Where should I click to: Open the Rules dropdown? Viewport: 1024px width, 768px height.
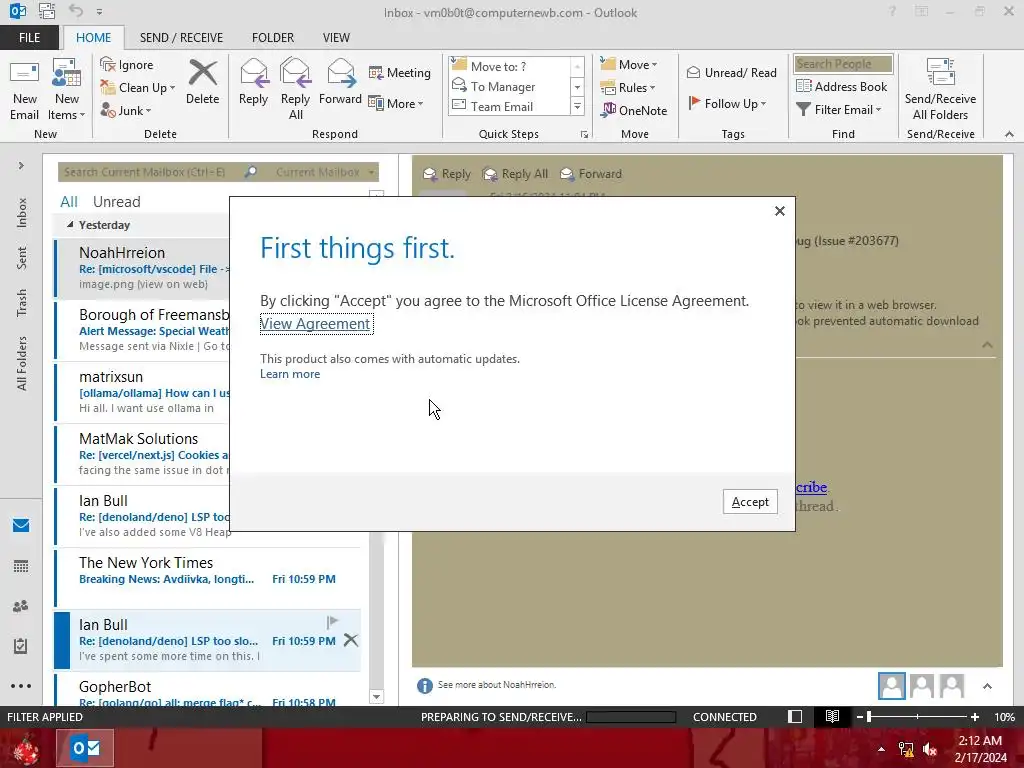(x=628, y=88)
